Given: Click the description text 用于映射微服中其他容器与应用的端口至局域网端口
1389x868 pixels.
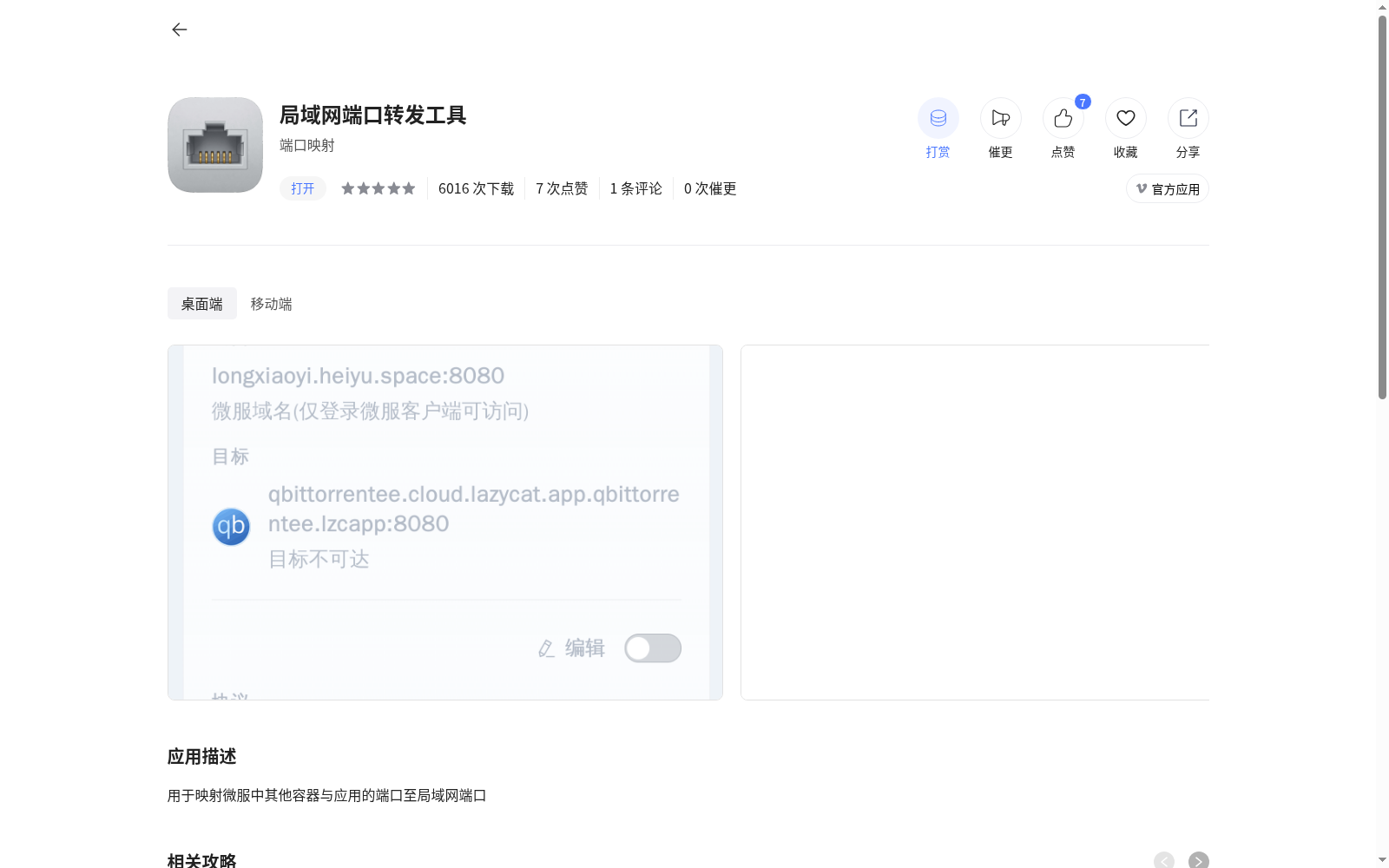Looking at the screenshot, I should pyautogui.click(x=327, y=795).
